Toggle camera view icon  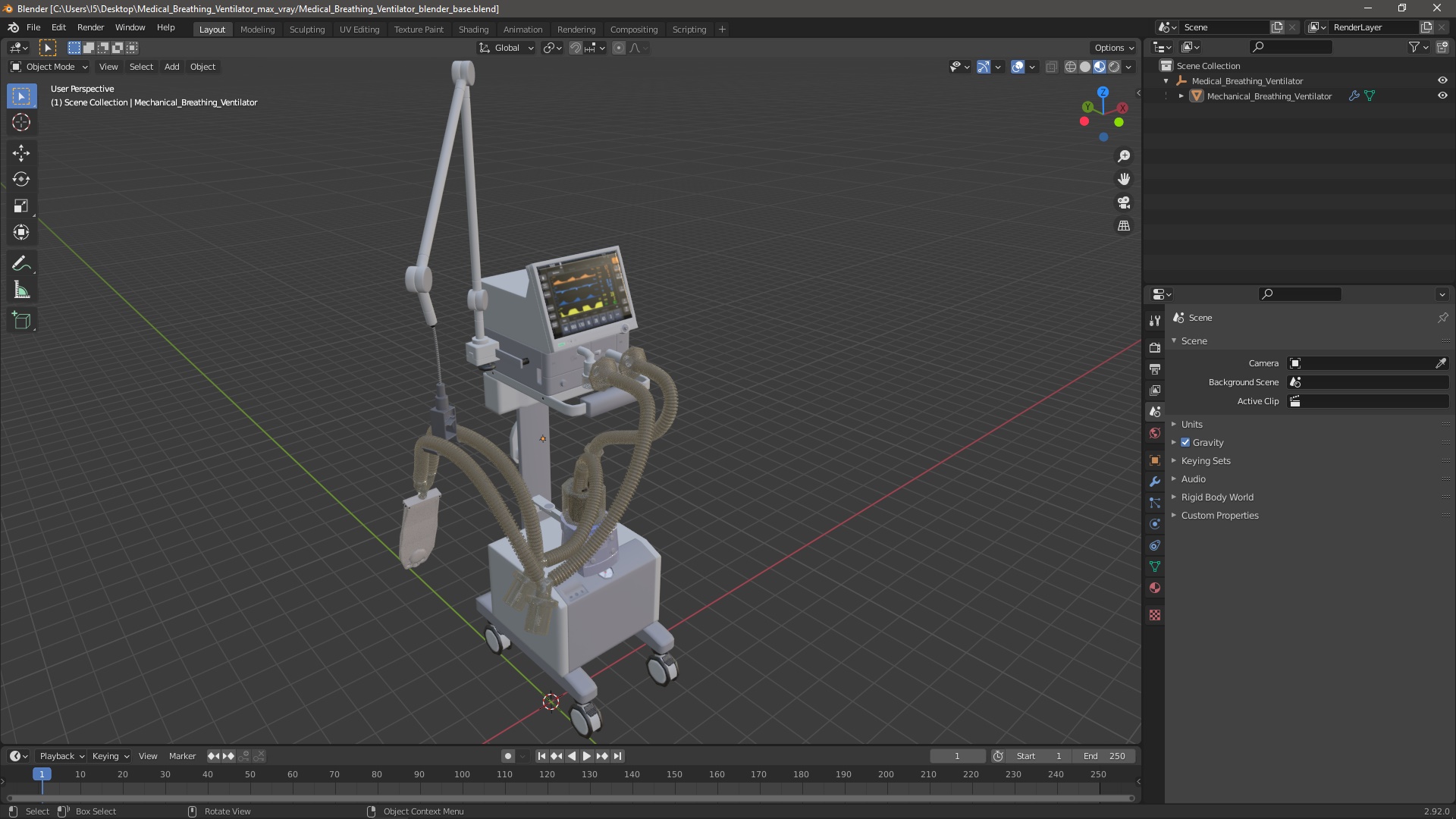click(x=1124, y=202)
